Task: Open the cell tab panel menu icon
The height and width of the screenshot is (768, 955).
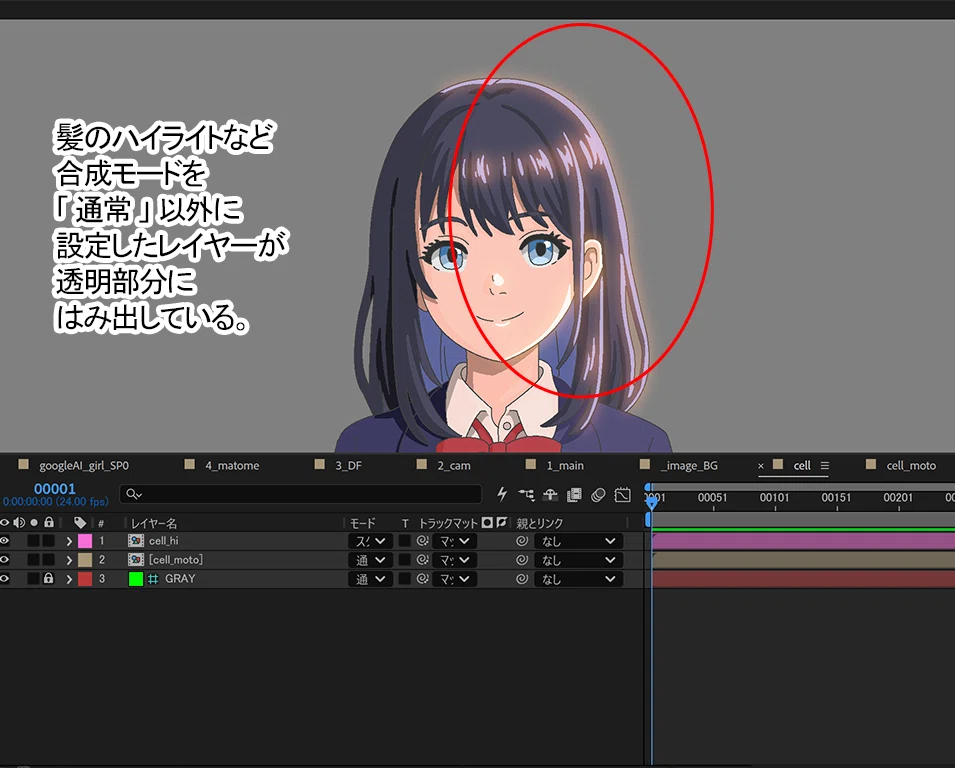Action: [825, 465]
